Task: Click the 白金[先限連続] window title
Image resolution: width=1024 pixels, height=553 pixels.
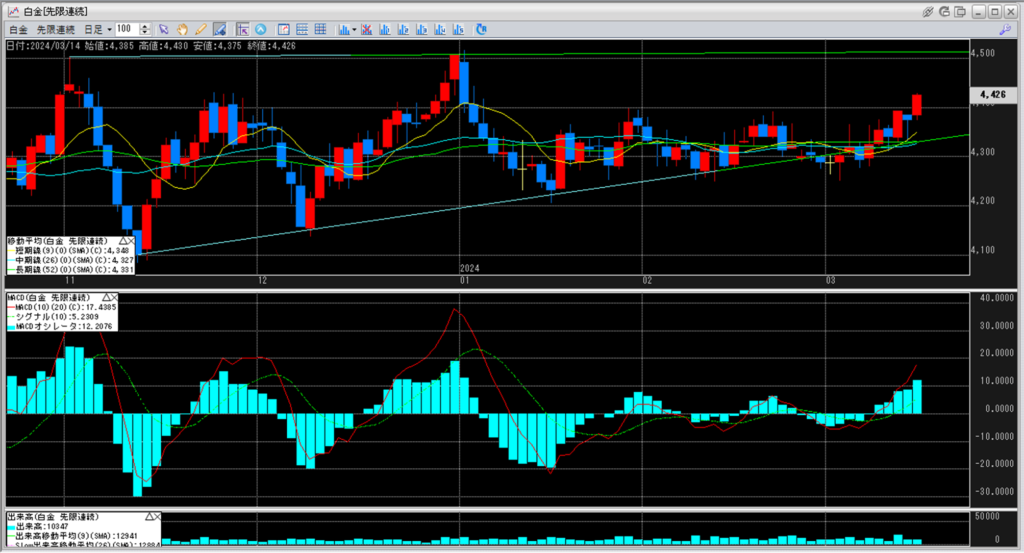Action: coord(56,12)
